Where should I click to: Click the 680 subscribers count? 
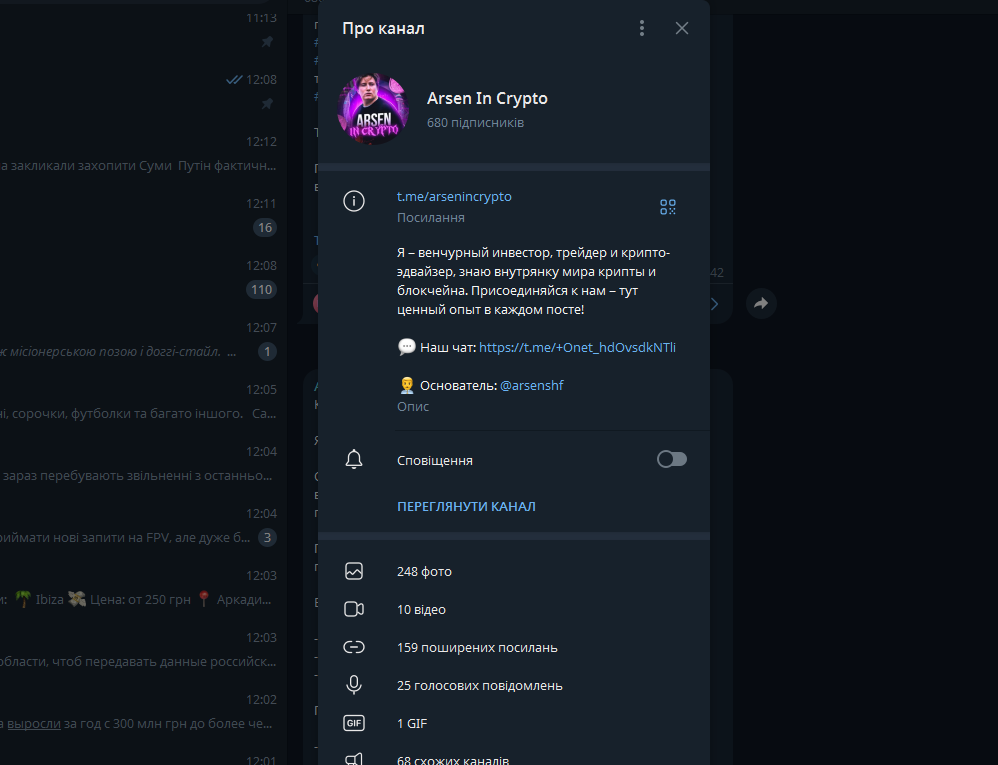point(475,123)
